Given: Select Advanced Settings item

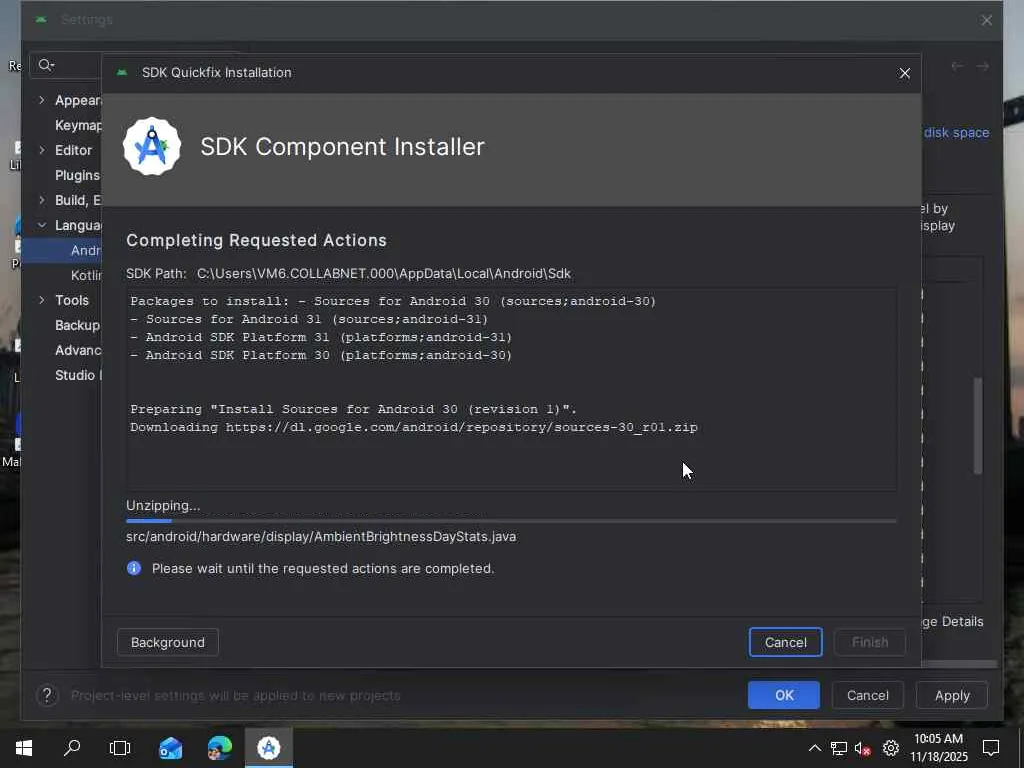Looking at the screenshot, I should pos(78,350).
